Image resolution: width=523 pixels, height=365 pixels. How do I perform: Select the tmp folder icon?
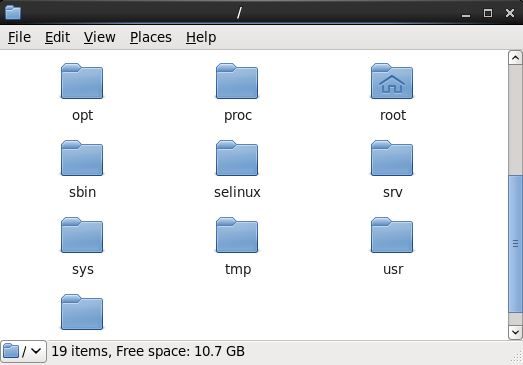point(237,235)
